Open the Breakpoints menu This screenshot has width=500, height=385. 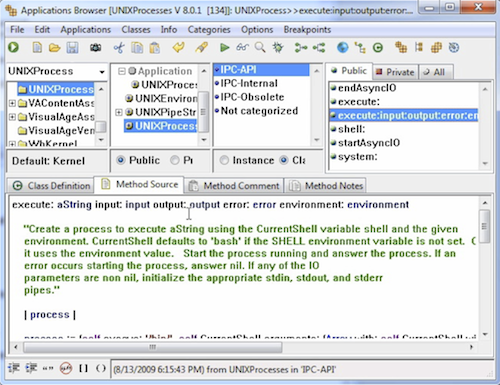pyautogui.click(x=307, y=30)
